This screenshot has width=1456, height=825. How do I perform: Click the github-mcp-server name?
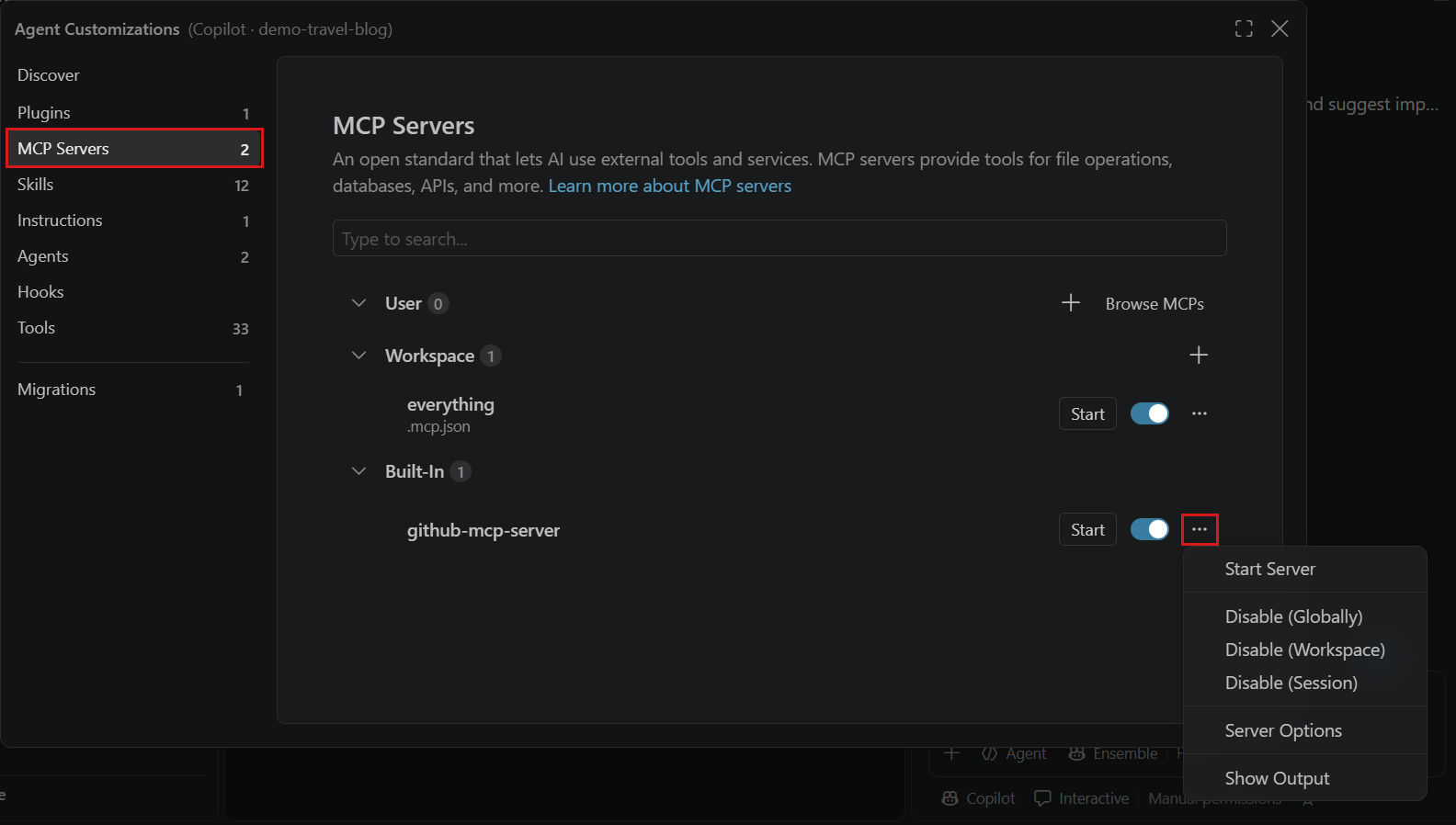click(x=483, y=530)
